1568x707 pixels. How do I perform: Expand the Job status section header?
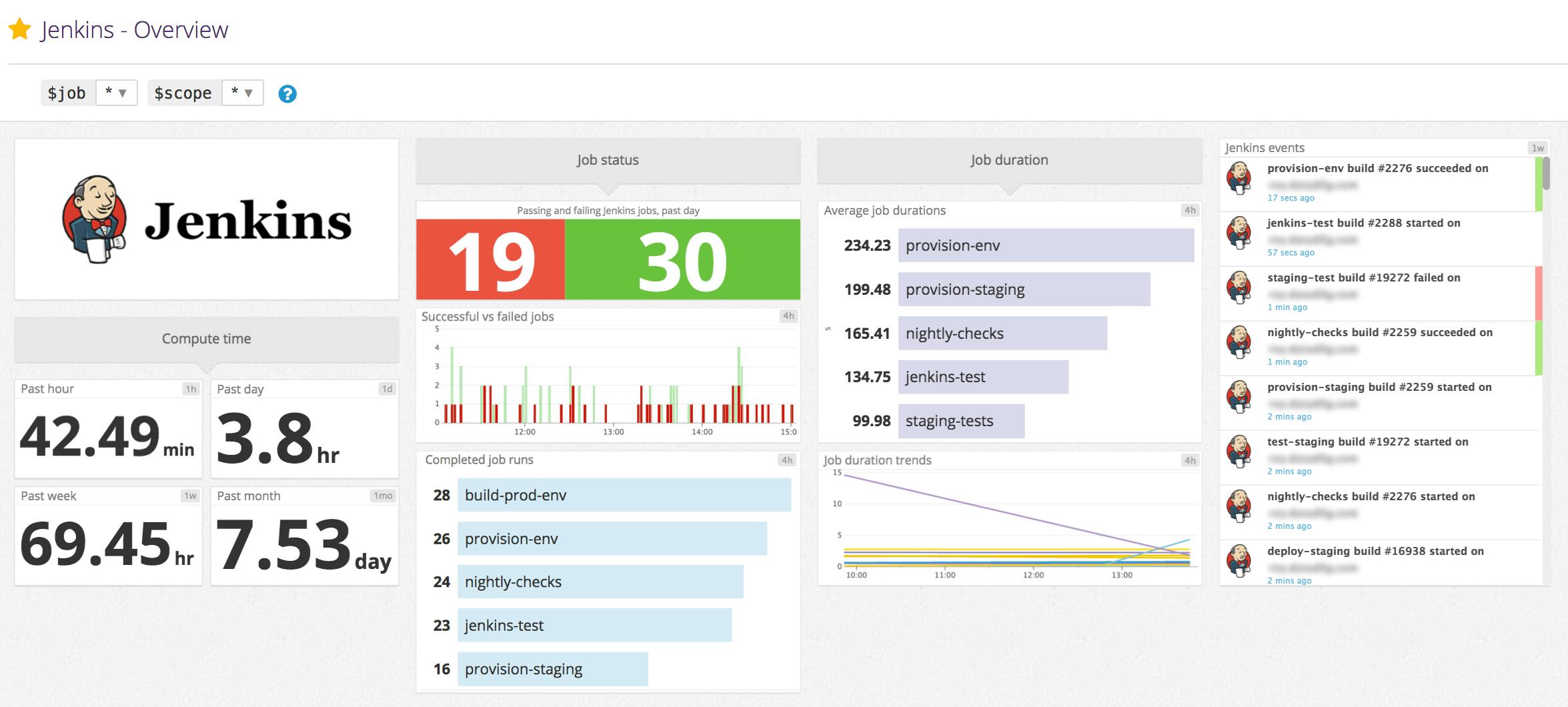click(608, 160)
